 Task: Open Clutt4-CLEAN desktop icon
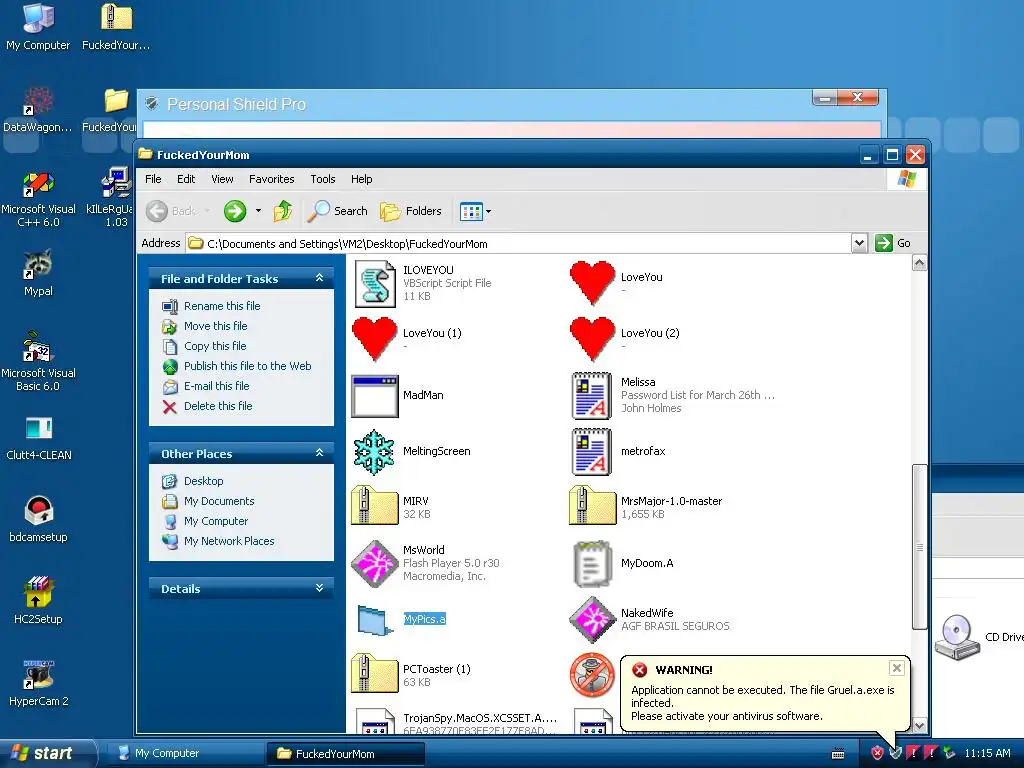pos(38,438)
